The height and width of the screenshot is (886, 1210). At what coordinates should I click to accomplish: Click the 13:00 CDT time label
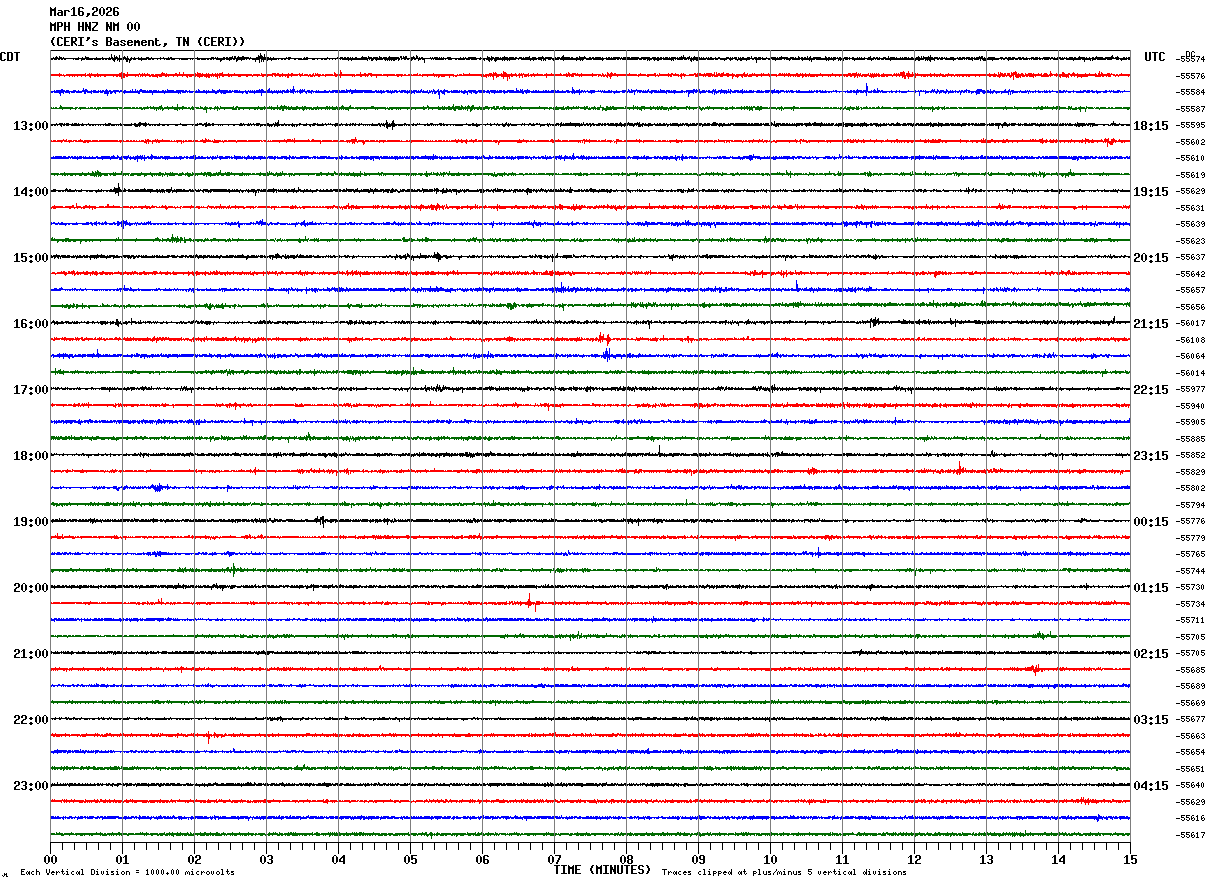point(31,126)
